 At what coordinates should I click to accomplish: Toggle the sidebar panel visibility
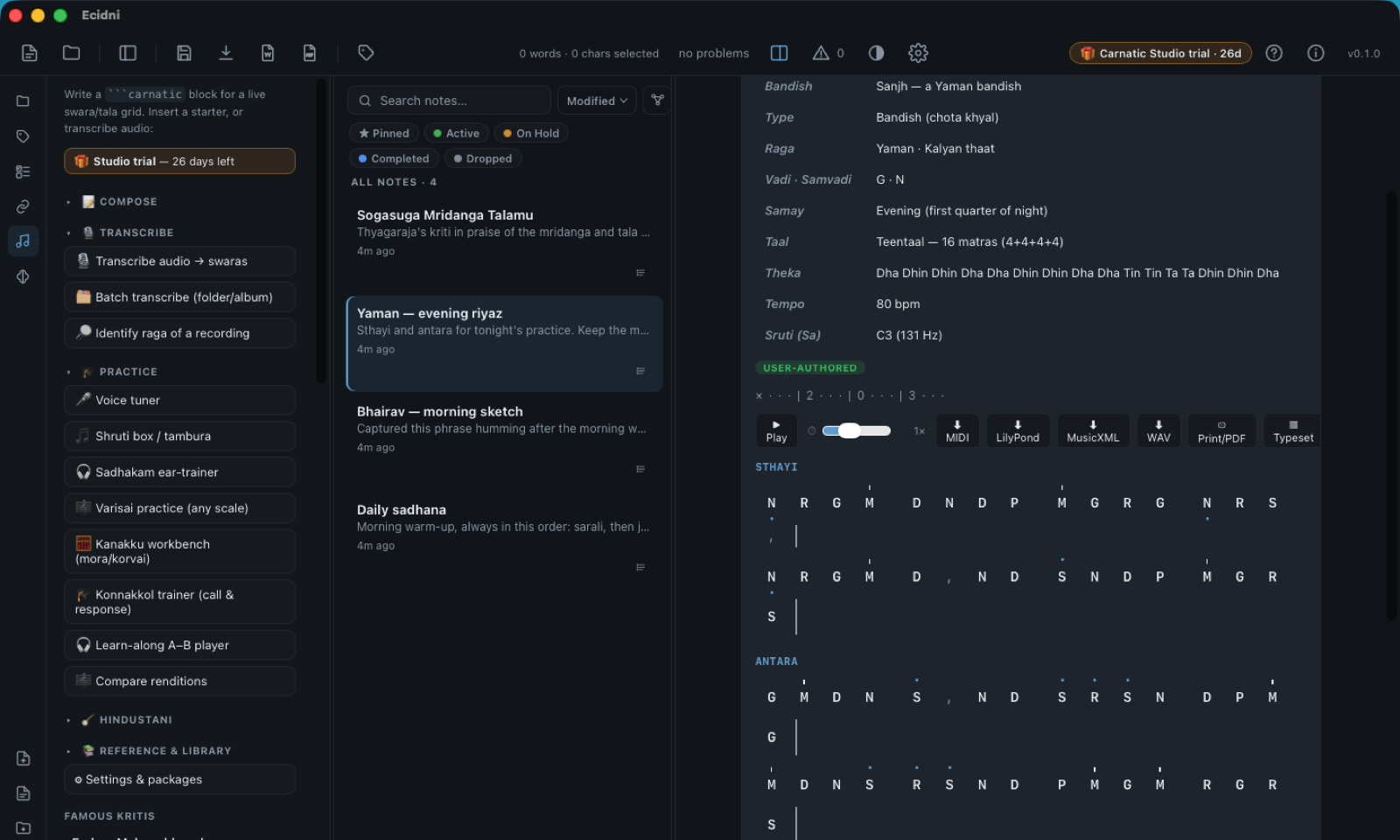click(x=128, y=53)
